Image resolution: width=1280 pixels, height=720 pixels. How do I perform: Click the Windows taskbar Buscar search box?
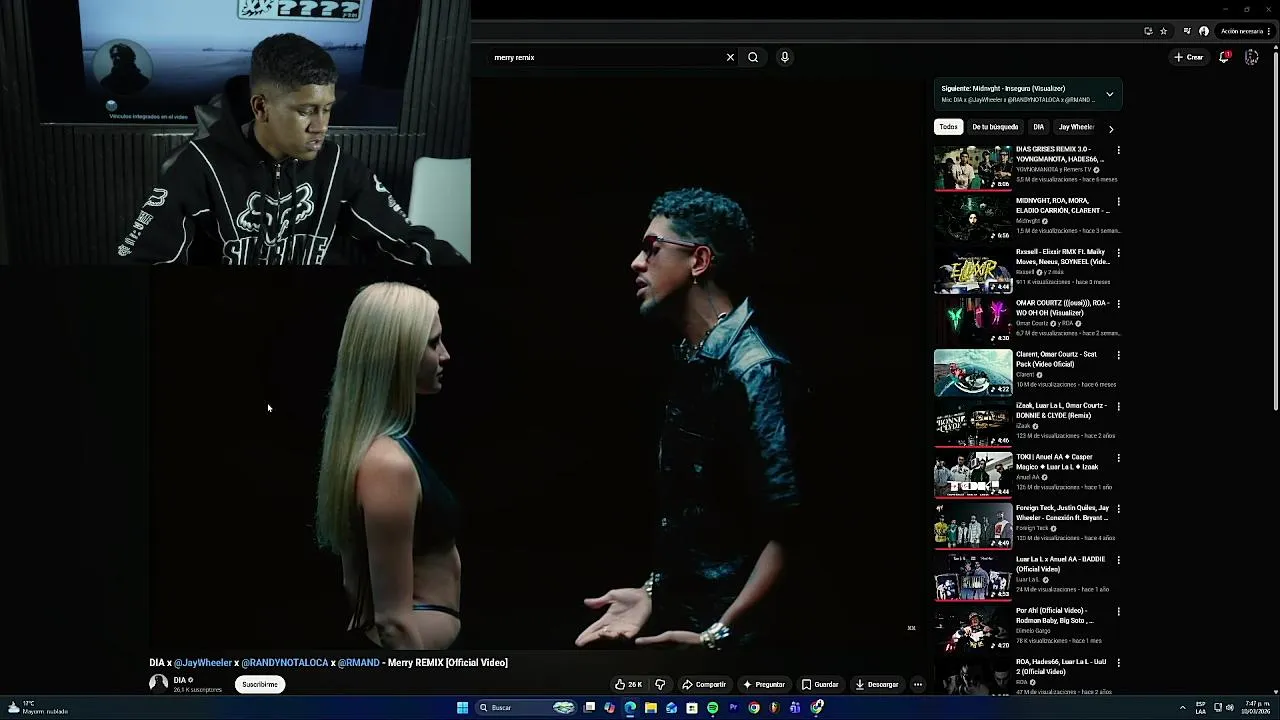(x=525, y=708)
